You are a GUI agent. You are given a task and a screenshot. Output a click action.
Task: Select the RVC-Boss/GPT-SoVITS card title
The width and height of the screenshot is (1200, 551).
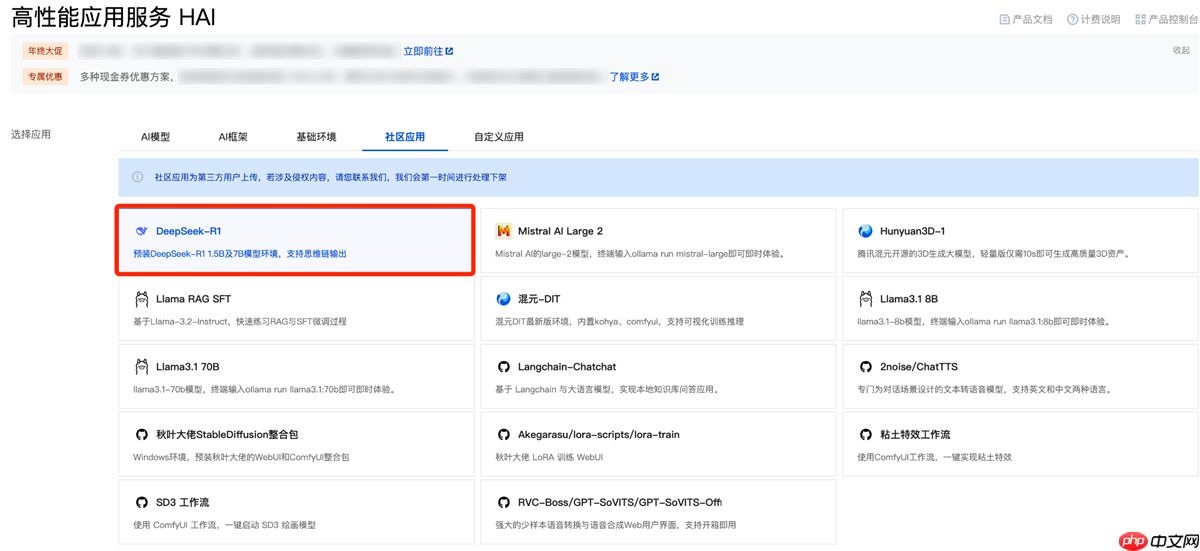click(620, 503)
